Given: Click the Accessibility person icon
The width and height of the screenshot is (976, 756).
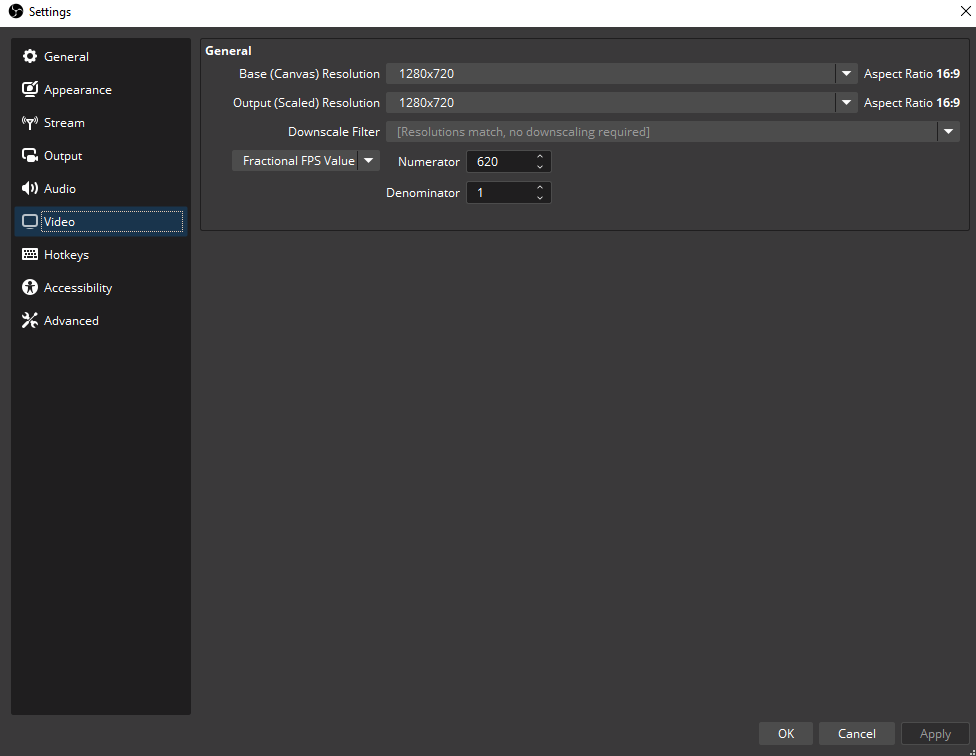Looking at the screenshot, I should click(30, 288).
